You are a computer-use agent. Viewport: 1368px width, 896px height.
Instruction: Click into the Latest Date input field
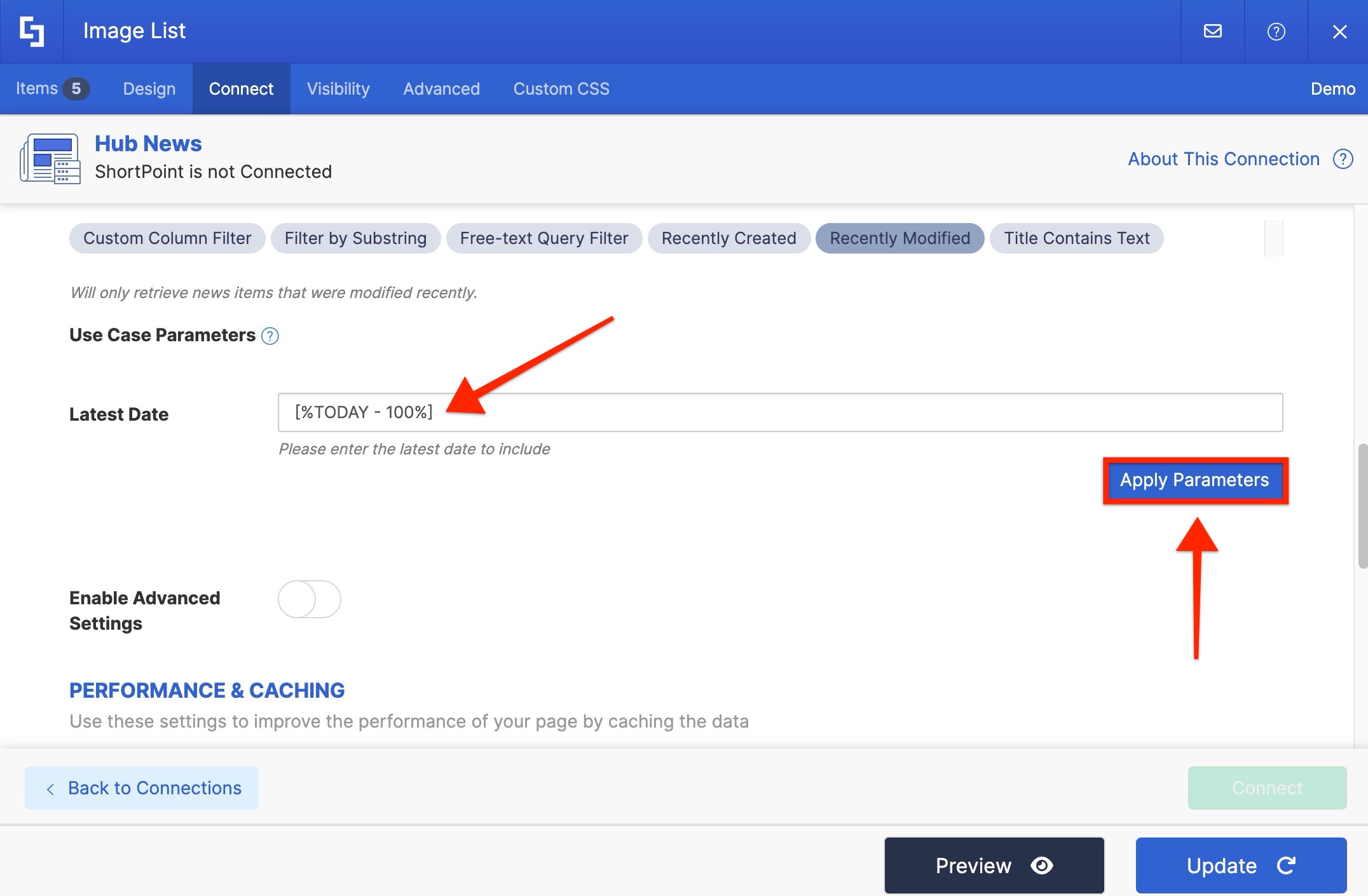(780, 412)
